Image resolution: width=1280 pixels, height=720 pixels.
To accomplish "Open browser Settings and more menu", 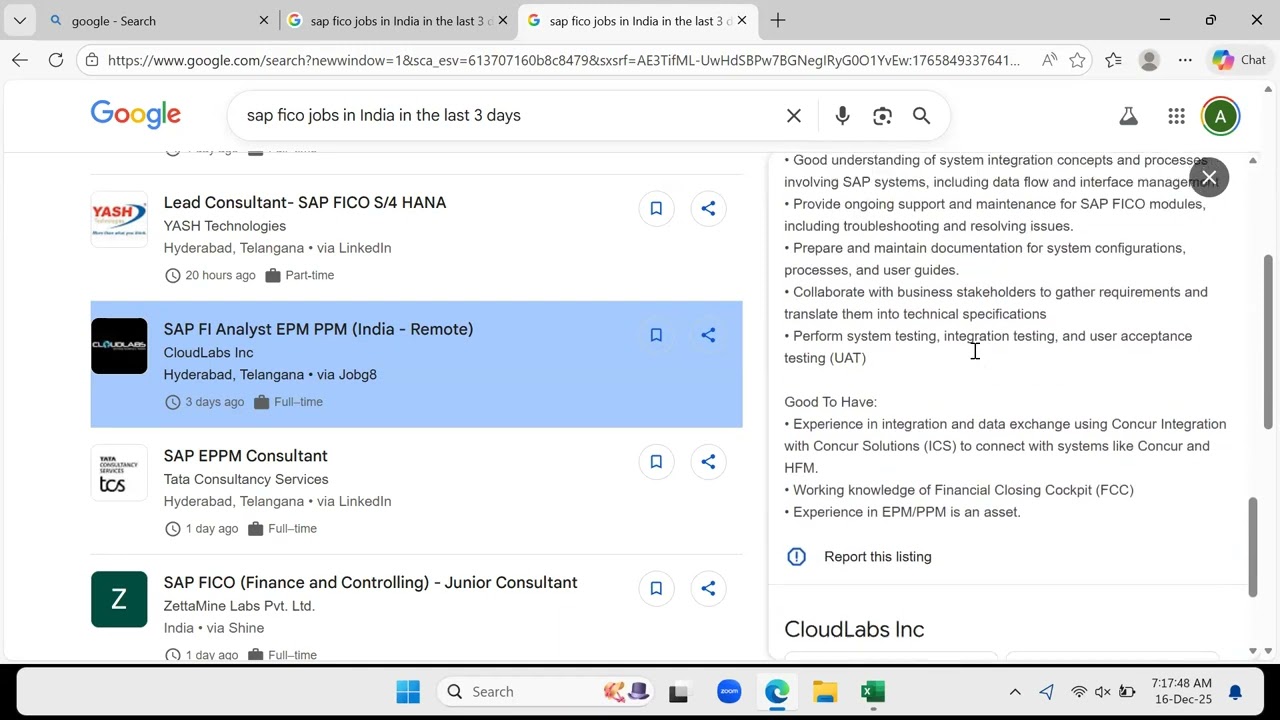I will [1185, 60].
